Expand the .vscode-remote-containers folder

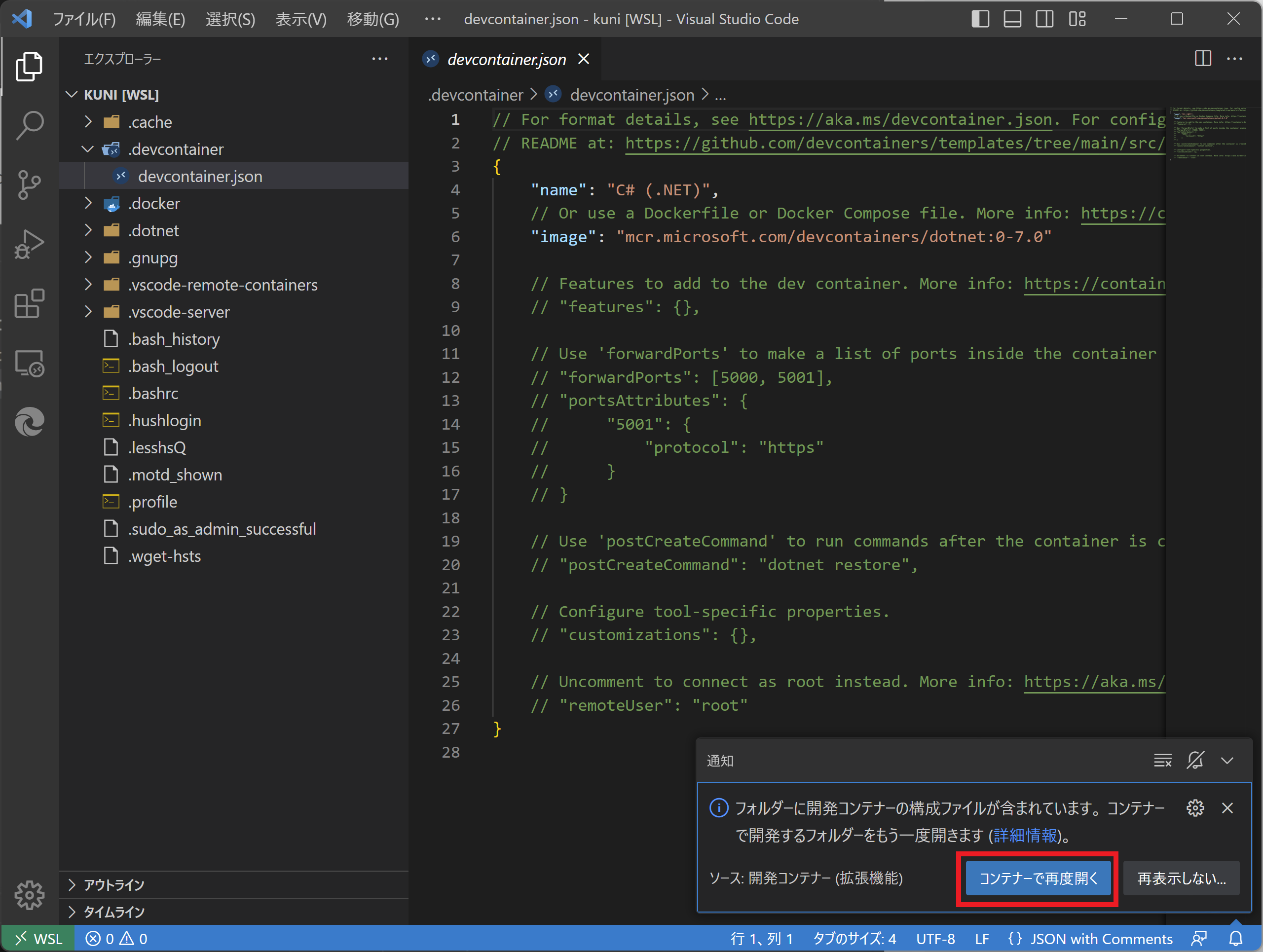tap(88, 284)
